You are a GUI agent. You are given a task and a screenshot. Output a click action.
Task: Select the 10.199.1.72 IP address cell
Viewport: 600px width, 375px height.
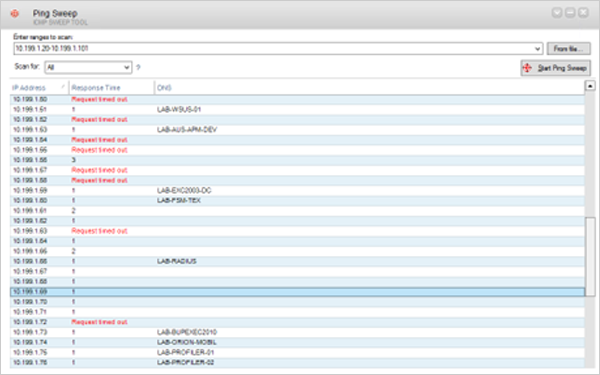coord(30,322)
